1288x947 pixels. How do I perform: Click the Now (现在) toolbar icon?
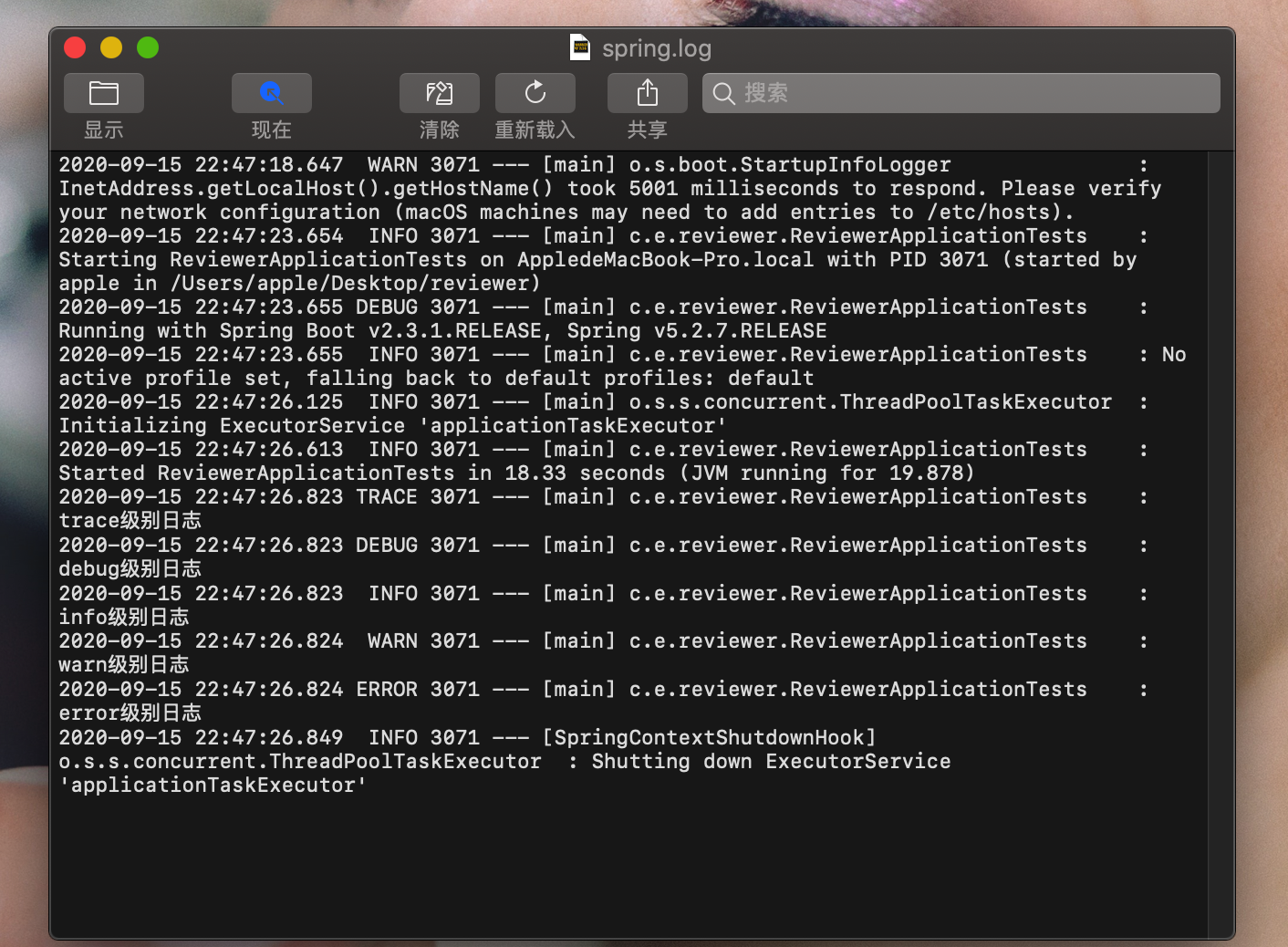tap(272, 93)
